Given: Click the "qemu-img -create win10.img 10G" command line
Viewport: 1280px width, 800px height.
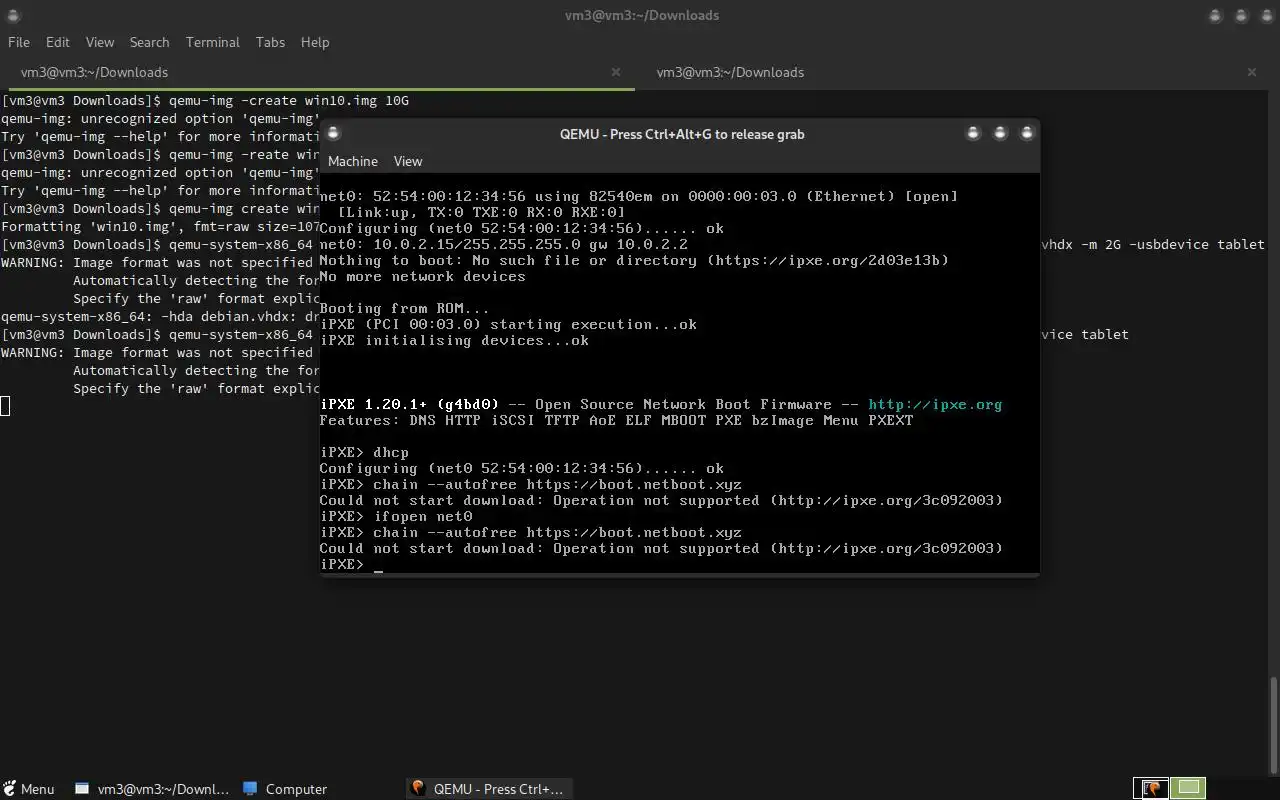Looking at the screenshot, I should click(288, 100).
